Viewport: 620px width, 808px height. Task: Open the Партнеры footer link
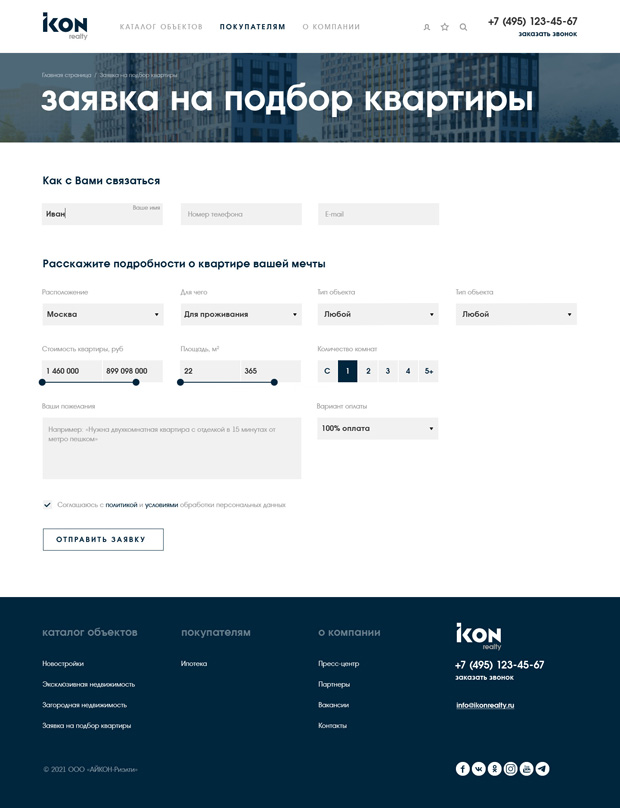click(x=334, y=684)
